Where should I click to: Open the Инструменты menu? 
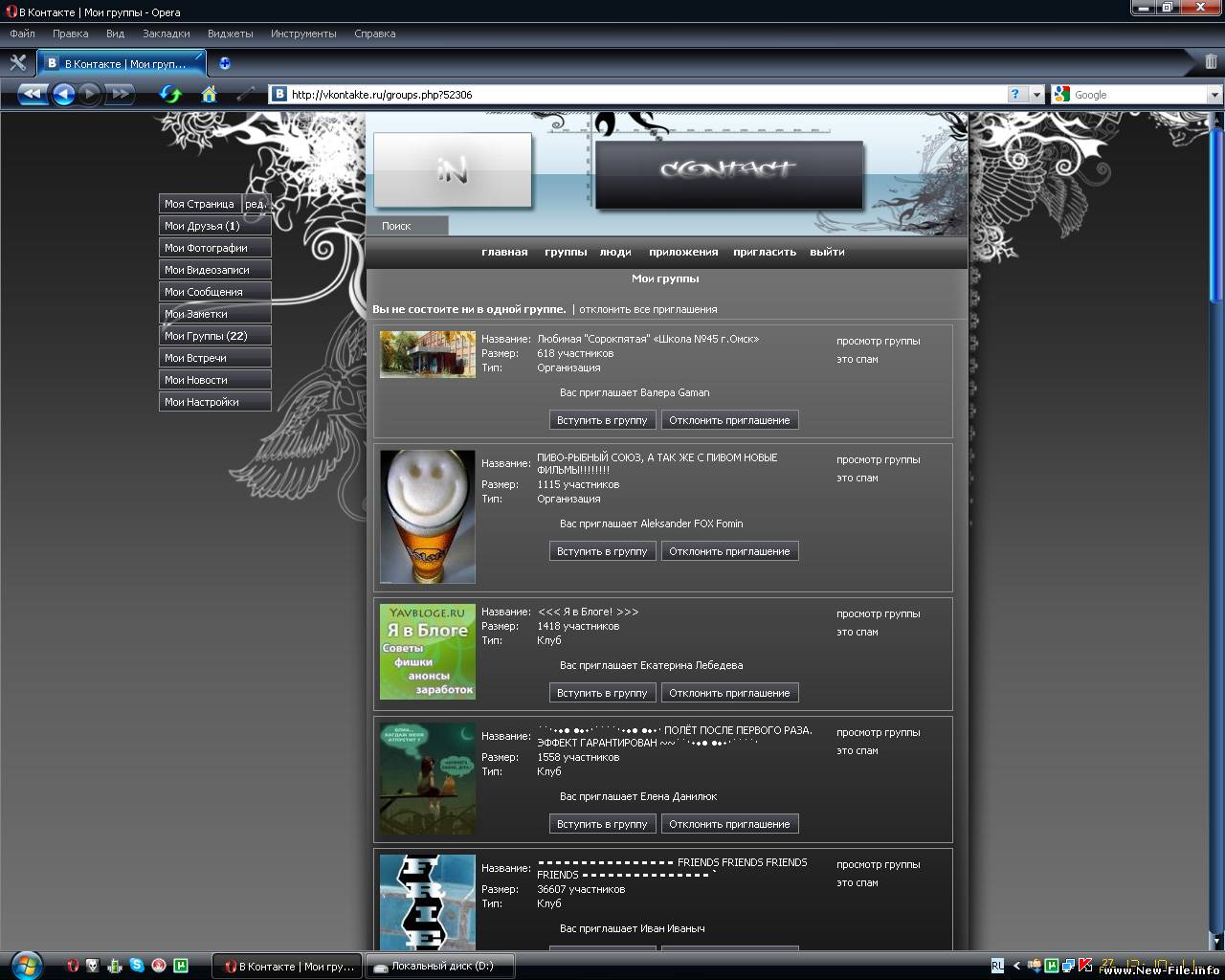pos(303,33)
